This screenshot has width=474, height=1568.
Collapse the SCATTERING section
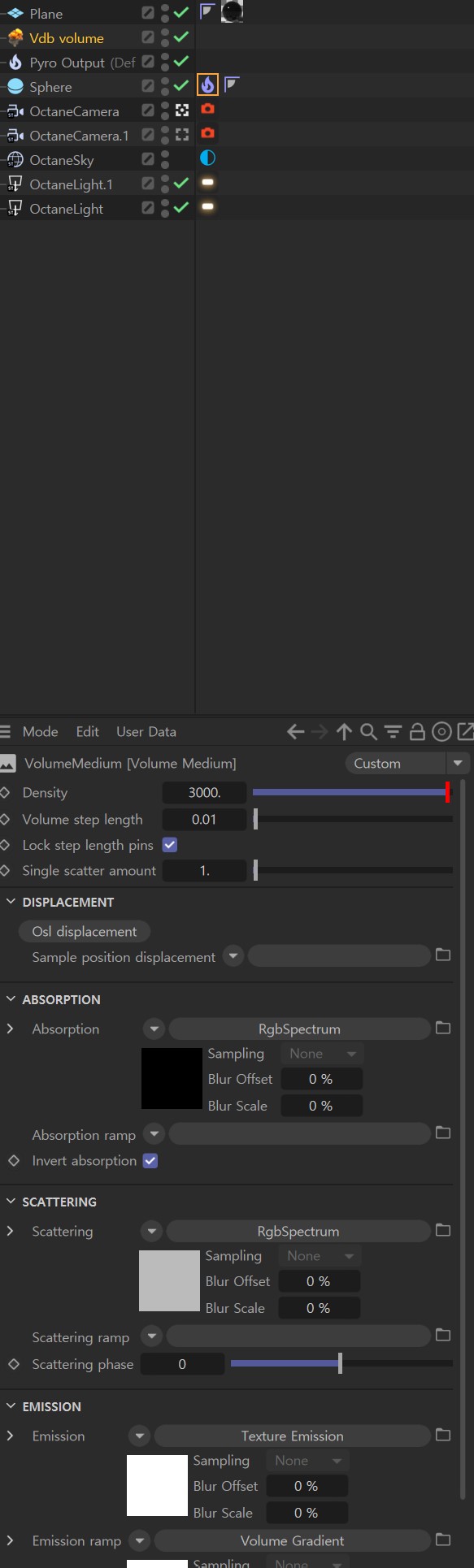click(11, 1202)
